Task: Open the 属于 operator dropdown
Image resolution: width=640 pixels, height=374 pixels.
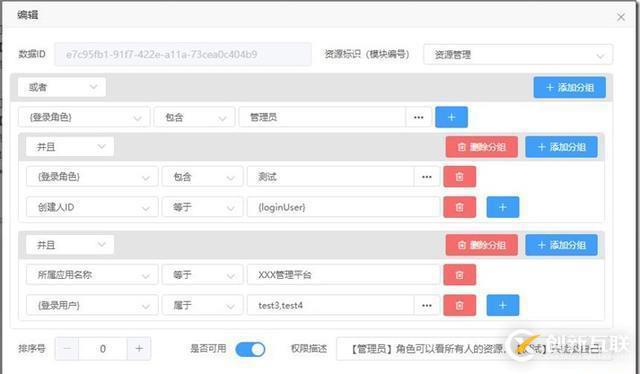Action: click(202, 305)
